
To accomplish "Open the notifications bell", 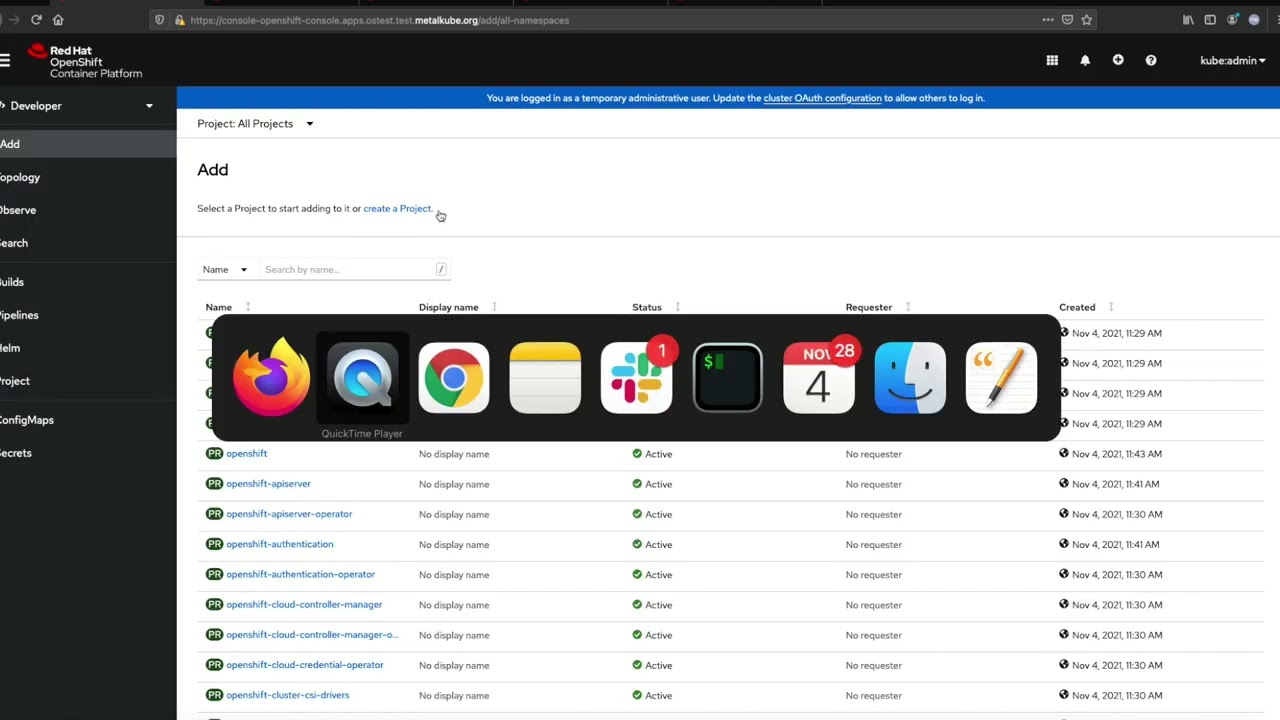I will coord(1085,60).
